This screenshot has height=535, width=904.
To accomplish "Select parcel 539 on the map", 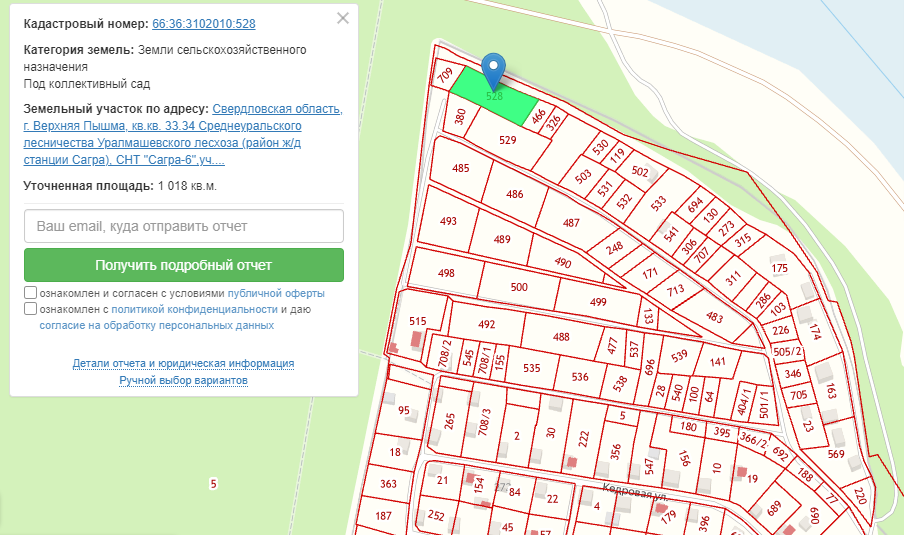I will point(679,355).
